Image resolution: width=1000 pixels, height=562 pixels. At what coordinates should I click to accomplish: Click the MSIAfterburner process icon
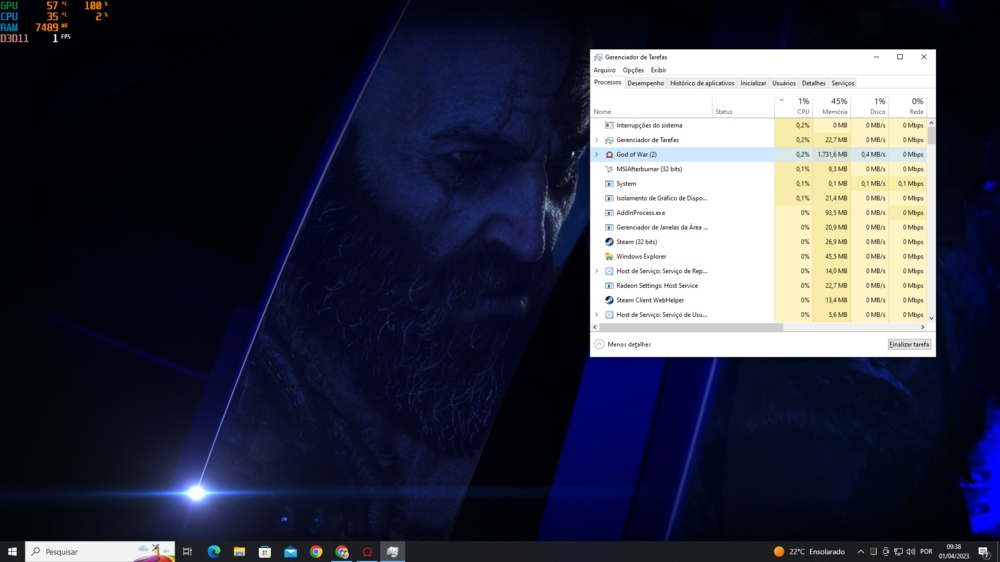(x=609, y=169)
